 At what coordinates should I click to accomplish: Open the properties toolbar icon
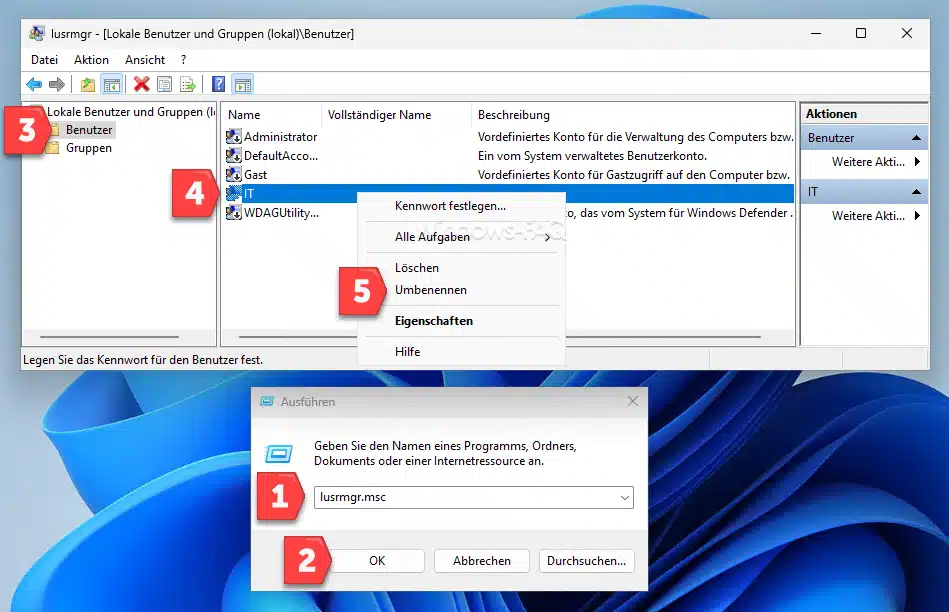click(x=164, y=84)
